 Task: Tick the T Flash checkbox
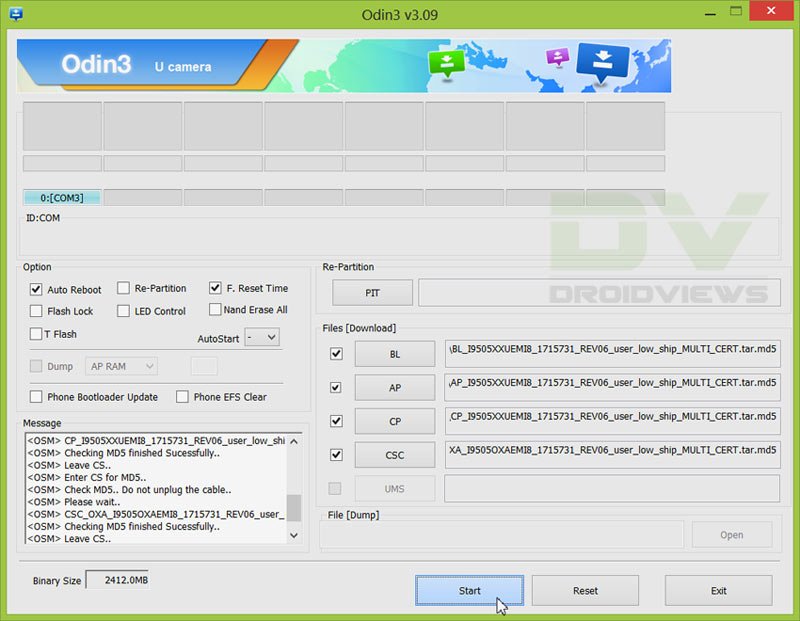click(x=36, y=334)
